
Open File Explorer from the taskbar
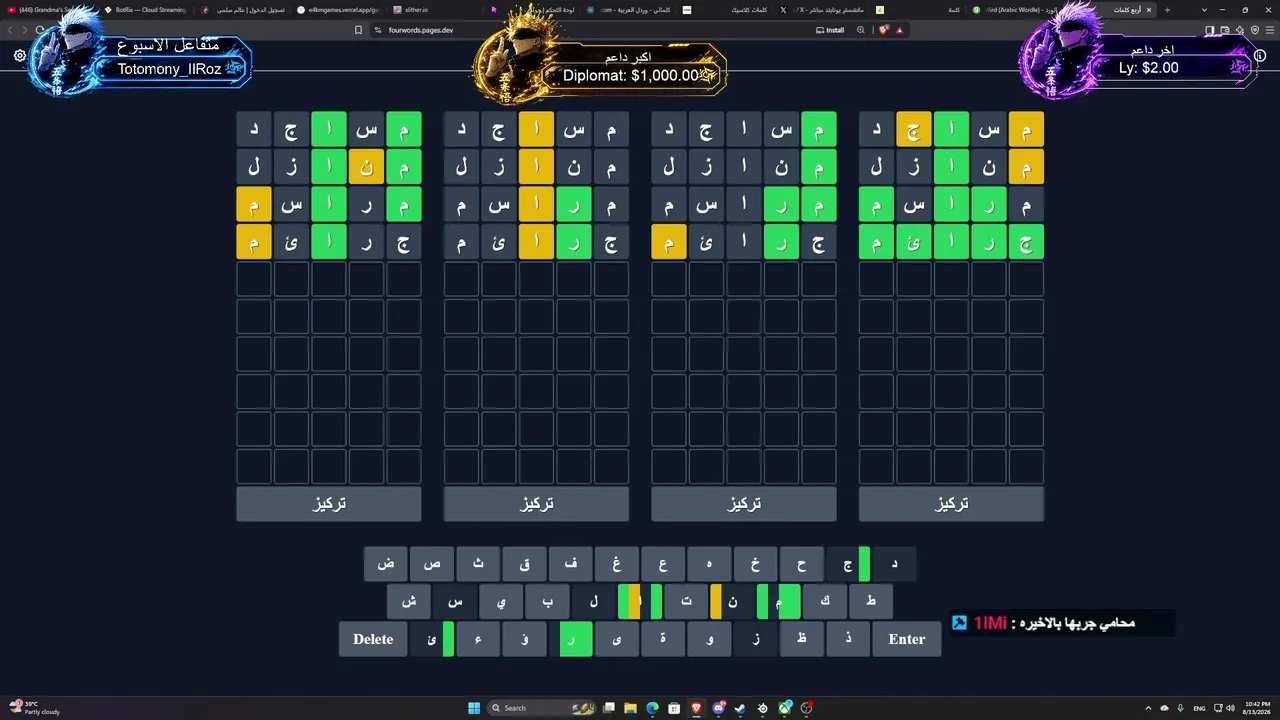pos(631,708)
